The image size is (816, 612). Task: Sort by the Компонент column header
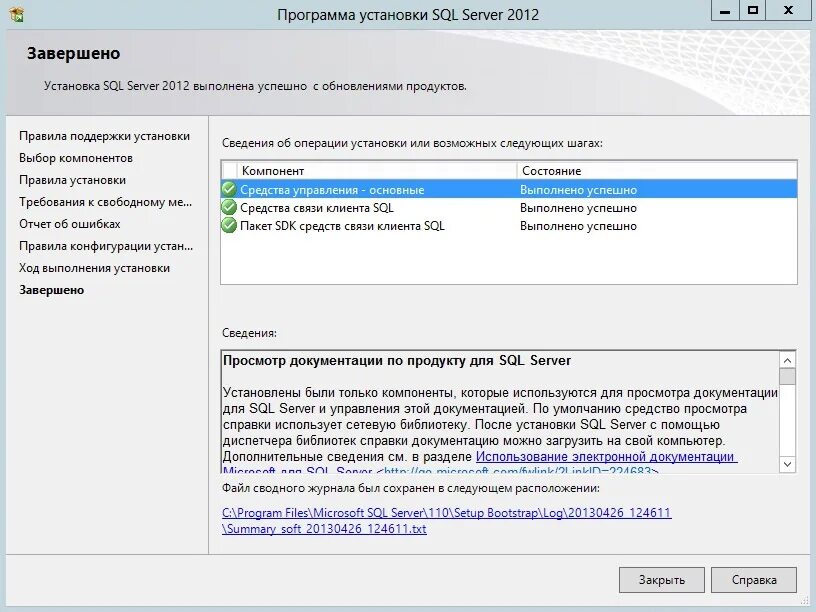click(x=377, y=171)
